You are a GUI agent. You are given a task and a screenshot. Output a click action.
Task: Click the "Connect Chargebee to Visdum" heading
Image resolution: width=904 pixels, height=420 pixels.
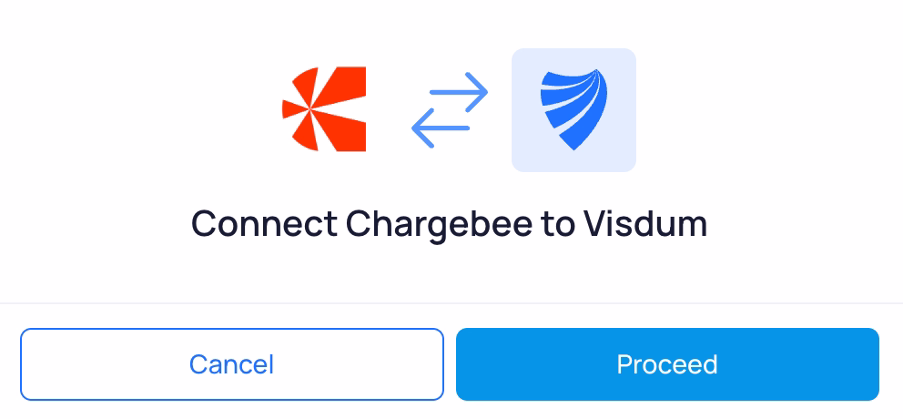click(449, 224)
